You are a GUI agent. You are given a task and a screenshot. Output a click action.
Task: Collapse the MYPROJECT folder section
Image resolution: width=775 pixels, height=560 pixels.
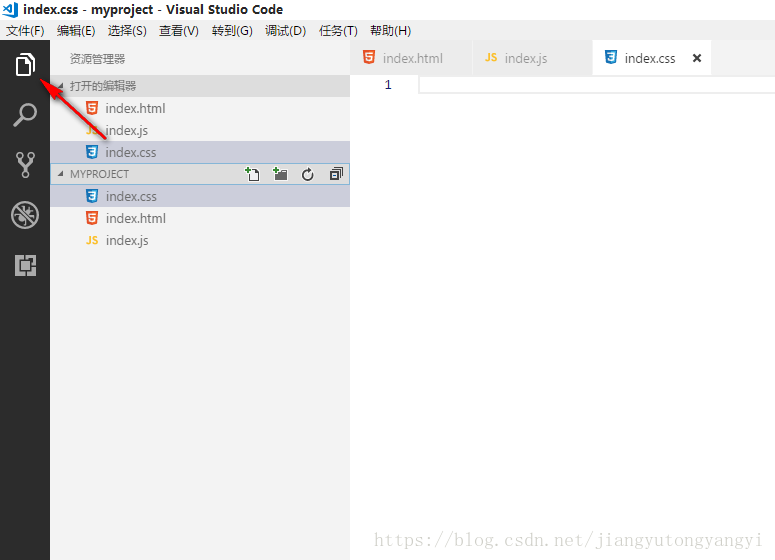pos(61,174)
